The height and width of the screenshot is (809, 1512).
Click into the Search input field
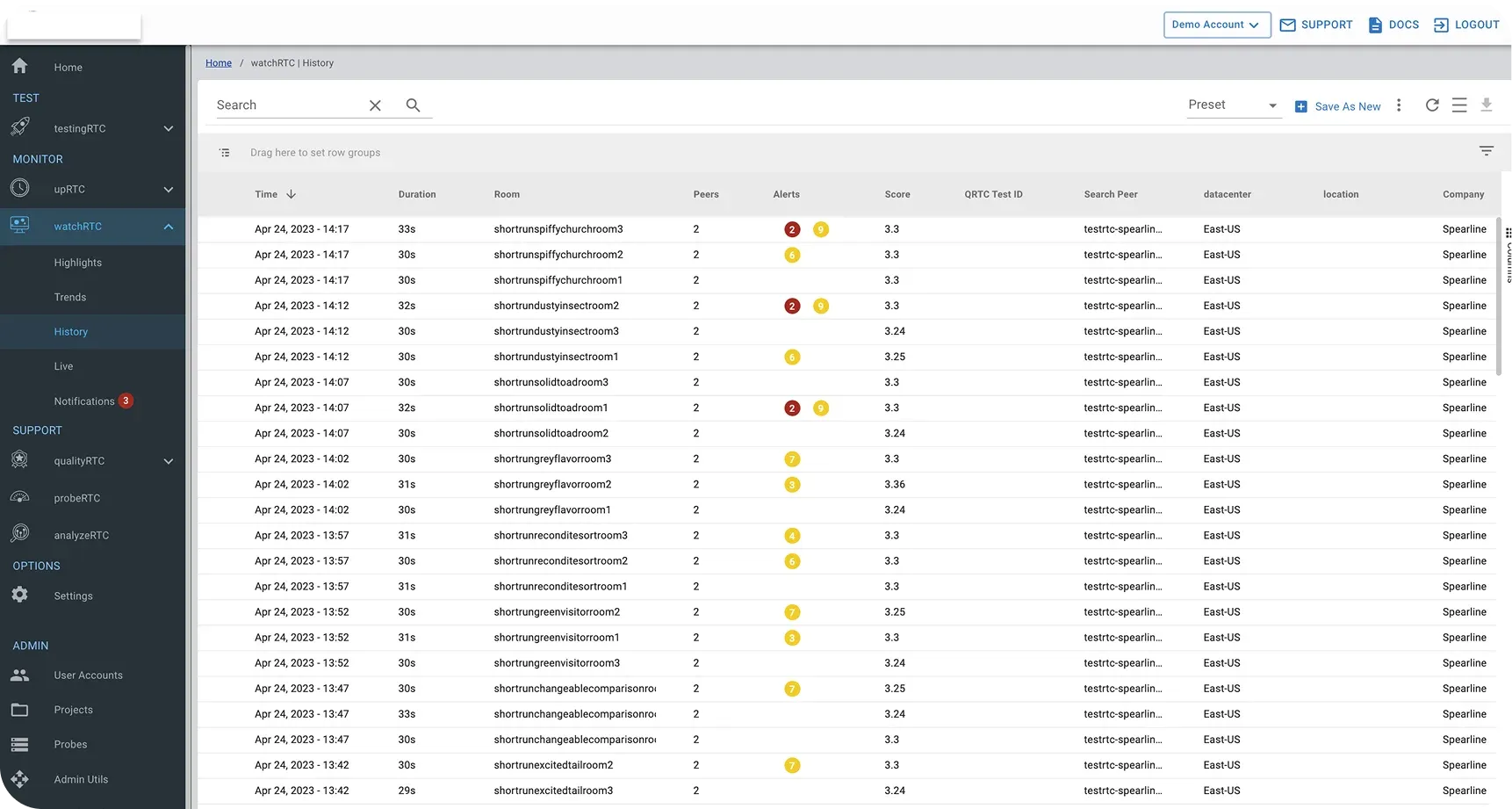[x=285, y=105]
